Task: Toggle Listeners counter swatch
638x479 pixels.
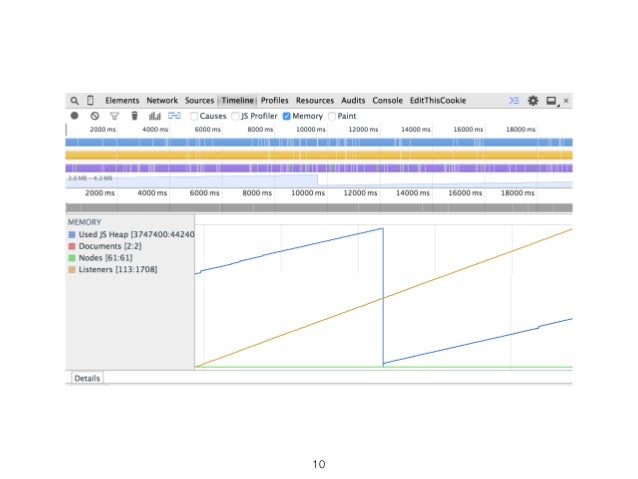Action: pos(72,269)
